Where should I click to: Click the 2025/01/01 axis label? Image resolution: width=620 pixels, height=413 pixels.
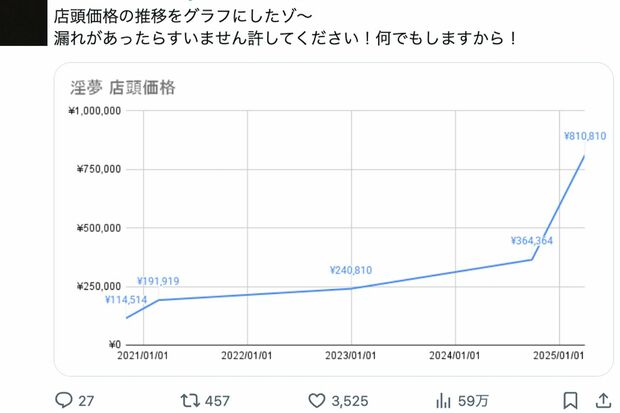[558, 355]
